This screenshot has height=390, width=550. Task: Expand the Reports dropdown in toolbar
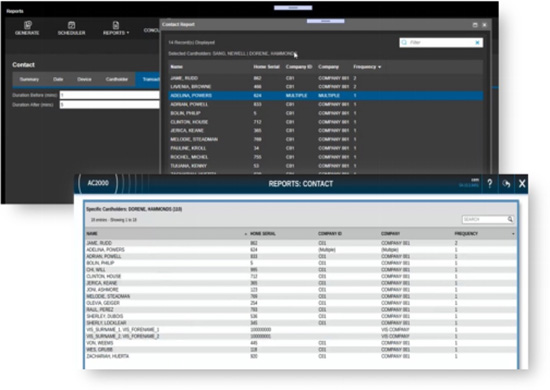point(116,28)
